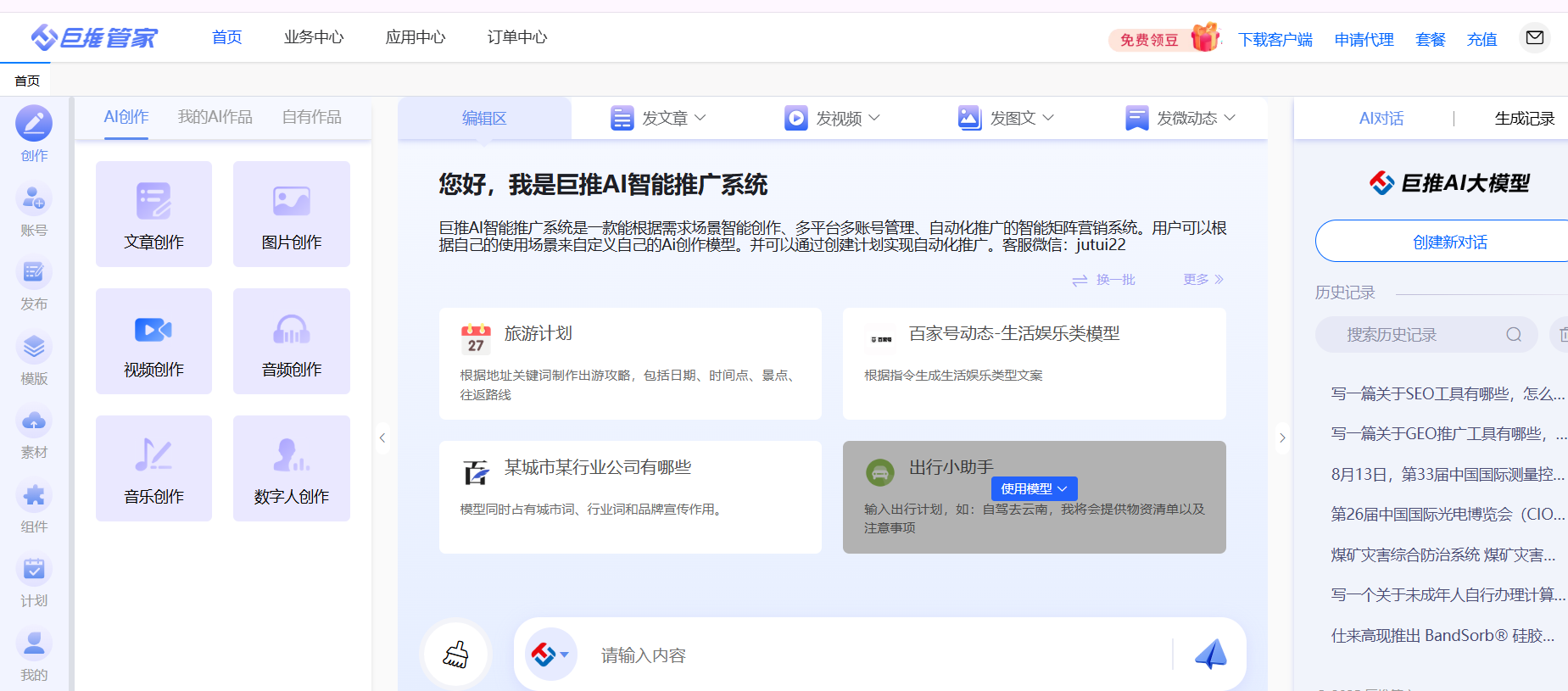This screenshot has width=1568, height=691.
Task: Open history item 煤矿灾害综合防治系统
Action: (x=1443, y=554)
